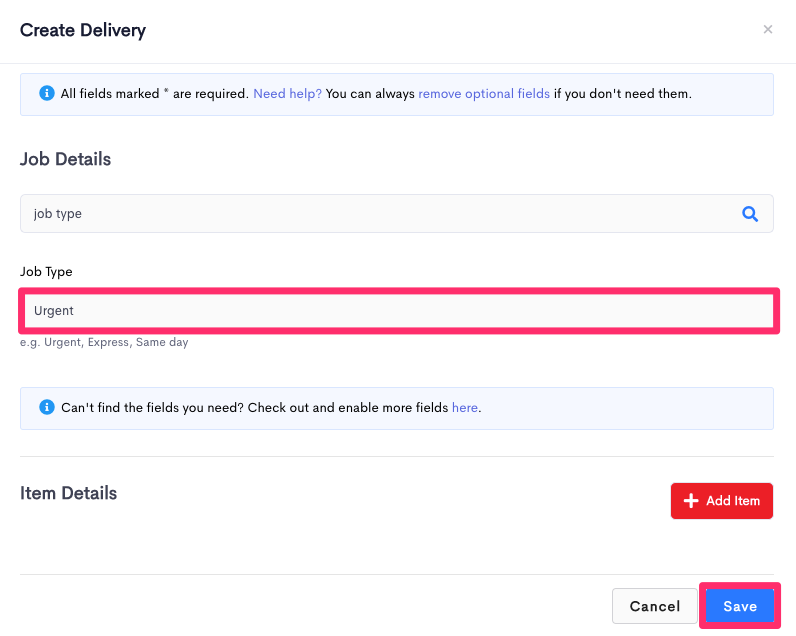
Task: Focus the job type search box
Action: tap(396, 214)
